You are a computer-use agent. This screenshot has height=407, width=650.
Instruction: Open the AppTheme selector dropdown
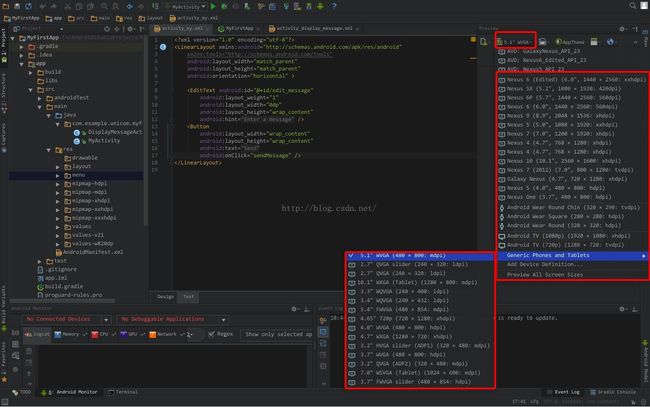point(570,42)
